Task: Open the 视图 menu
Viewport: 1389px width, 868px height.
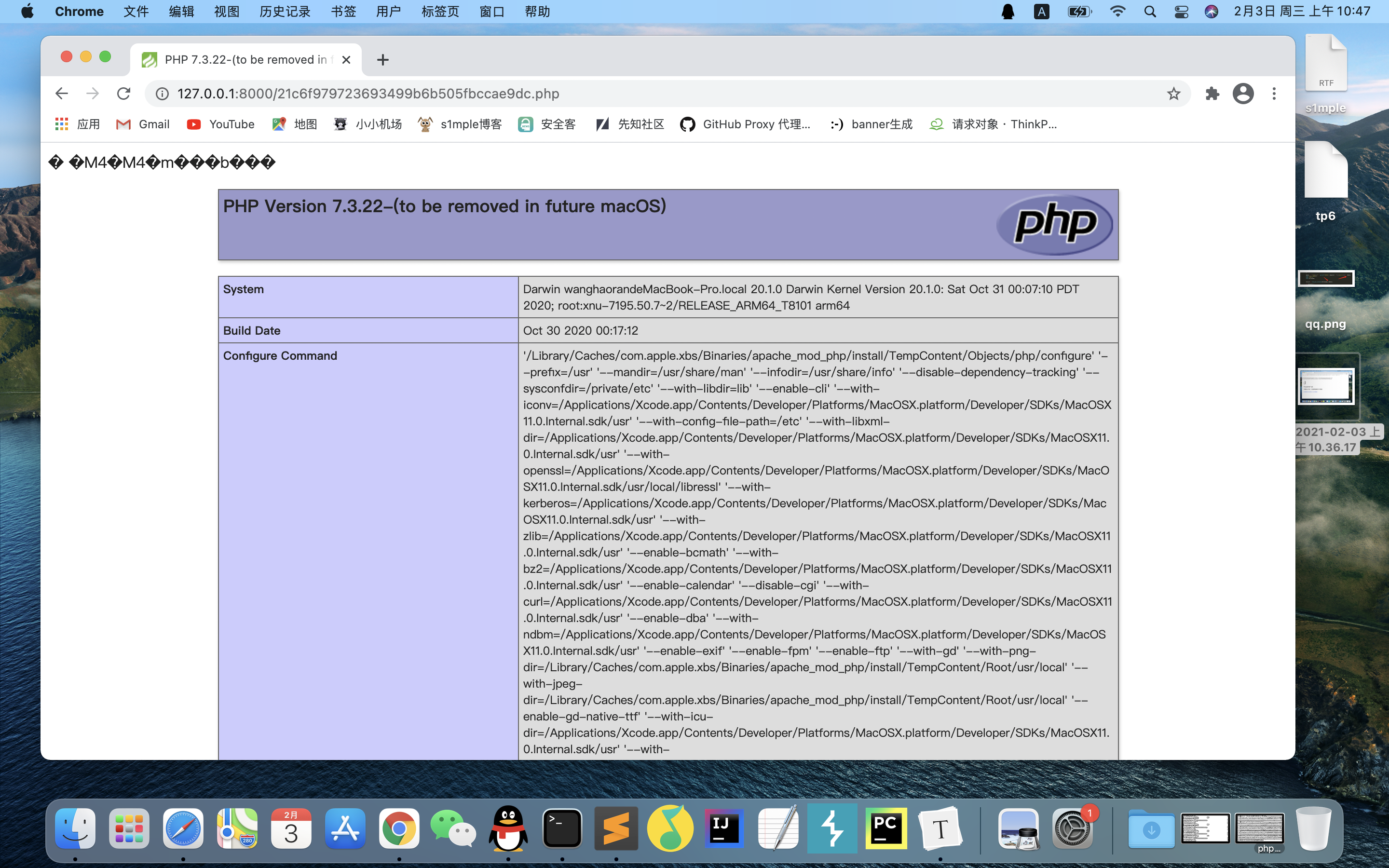Action: click(x=227, y=12)
